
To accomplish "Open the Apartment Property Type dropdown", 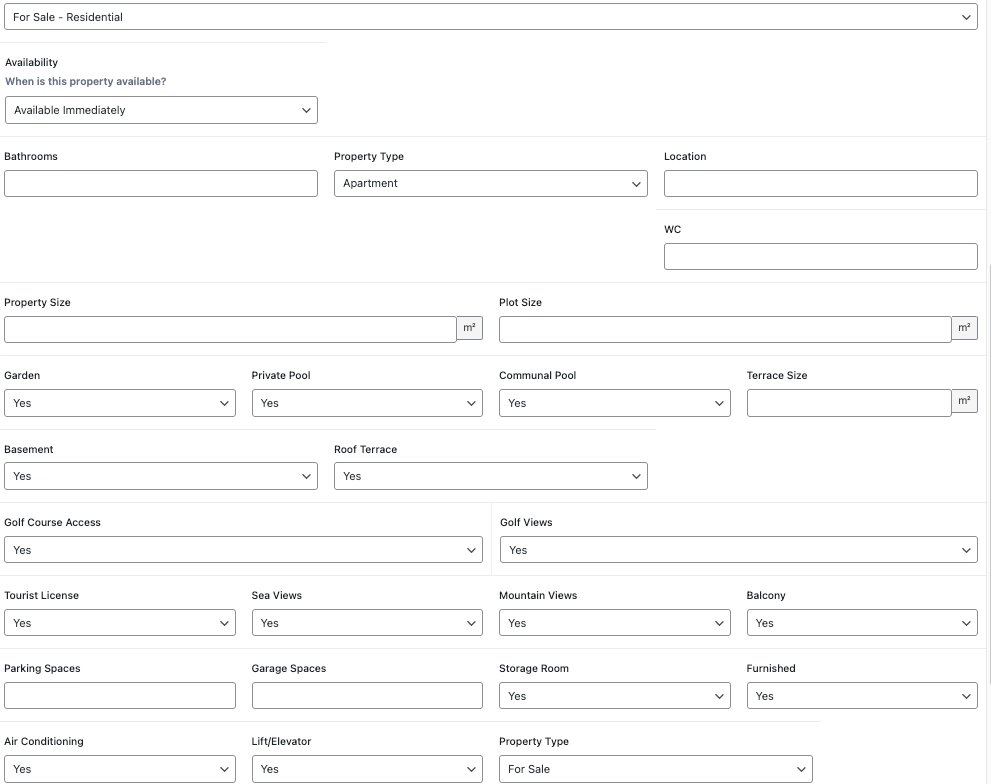I will [x=490, y=183].
